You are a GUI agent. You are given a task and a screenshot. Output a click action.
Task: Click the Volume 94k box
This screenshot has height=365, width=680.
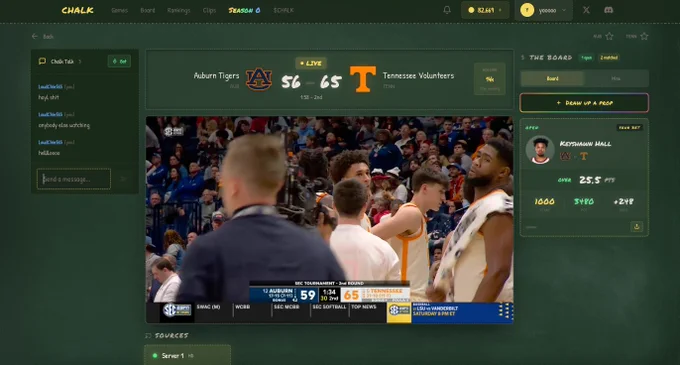pyautogui.click(x=490, y=79)
